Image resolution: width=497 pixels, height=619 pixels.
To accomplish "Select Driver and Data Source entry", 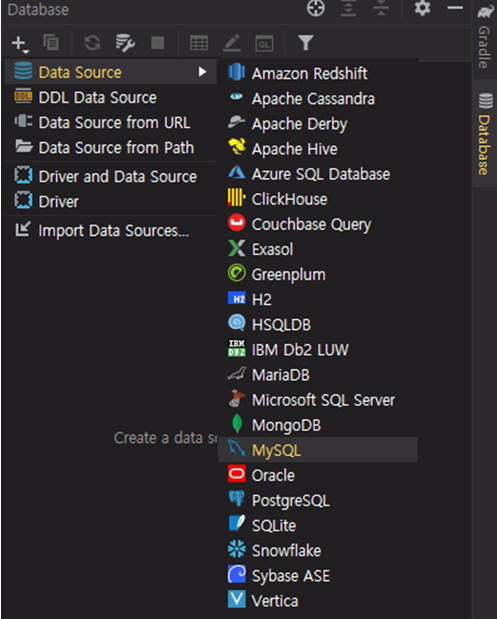I will tap(111, 176).
